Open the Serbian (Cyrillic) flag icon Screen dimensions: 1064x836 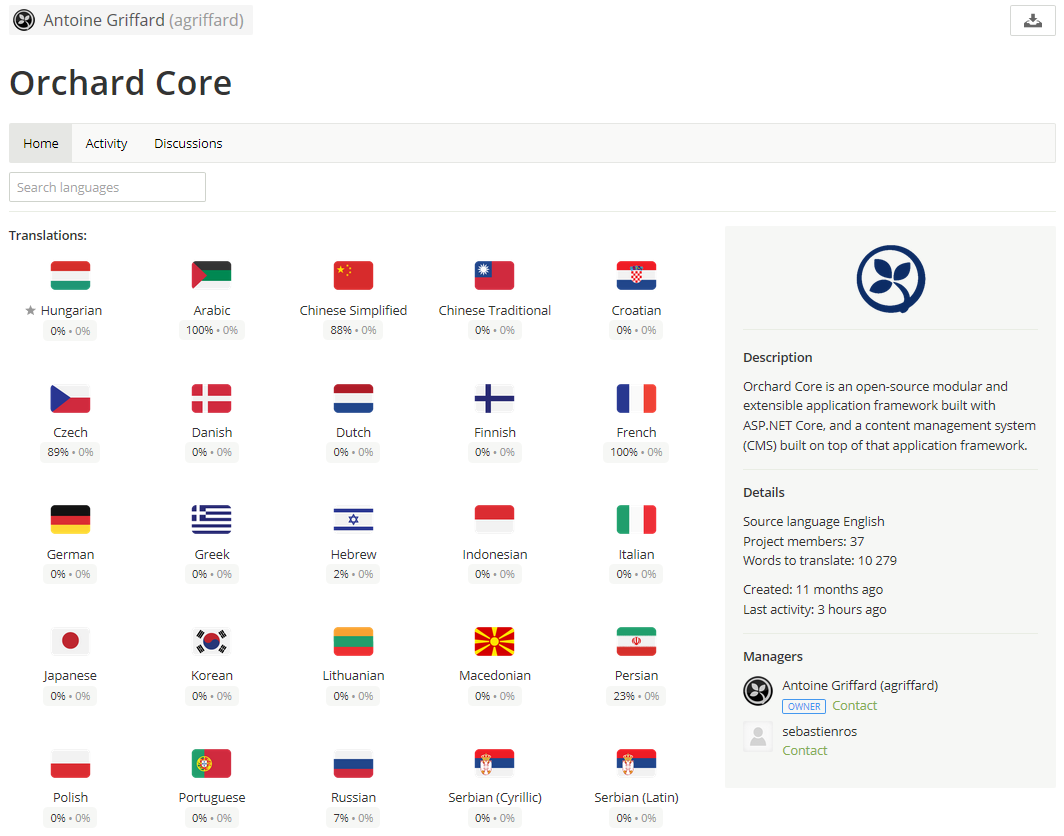pos(495,763)
